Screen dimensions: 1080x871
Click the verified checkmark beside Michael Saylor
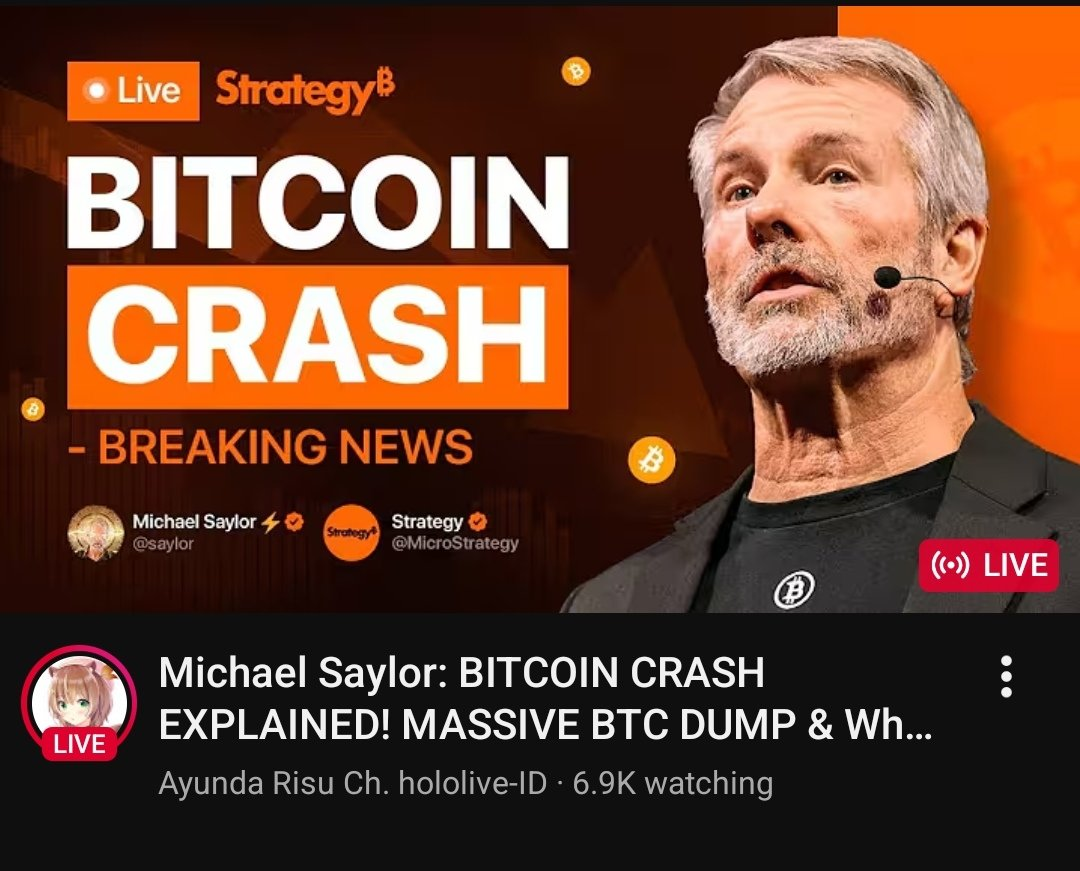click(294, 522)
